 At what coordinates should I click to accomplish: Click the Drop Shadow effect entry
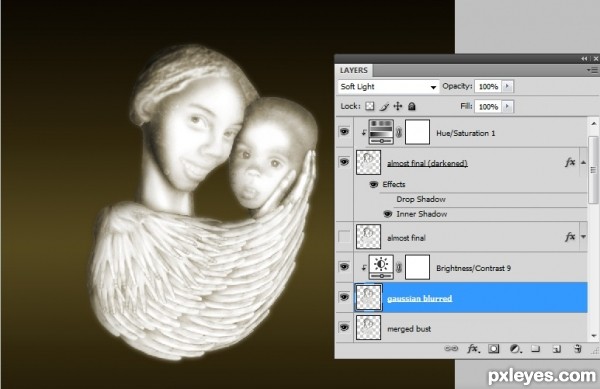click(421, 199)
